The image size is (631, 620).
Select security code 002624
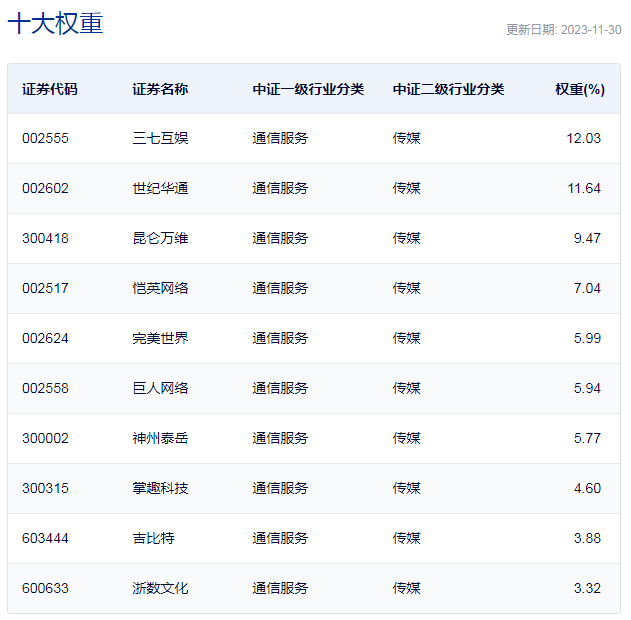click(45, 338)
